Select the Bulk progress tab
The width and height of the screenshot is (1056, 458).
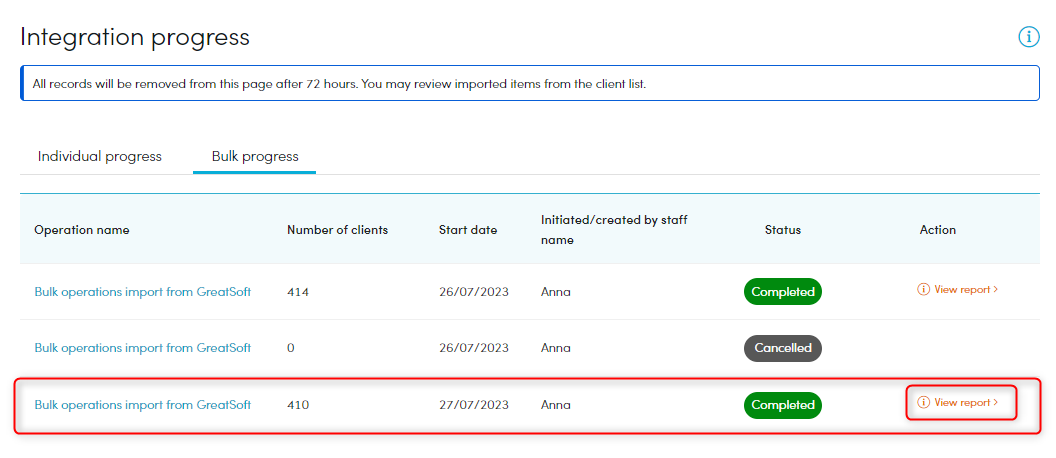(255, 156)
